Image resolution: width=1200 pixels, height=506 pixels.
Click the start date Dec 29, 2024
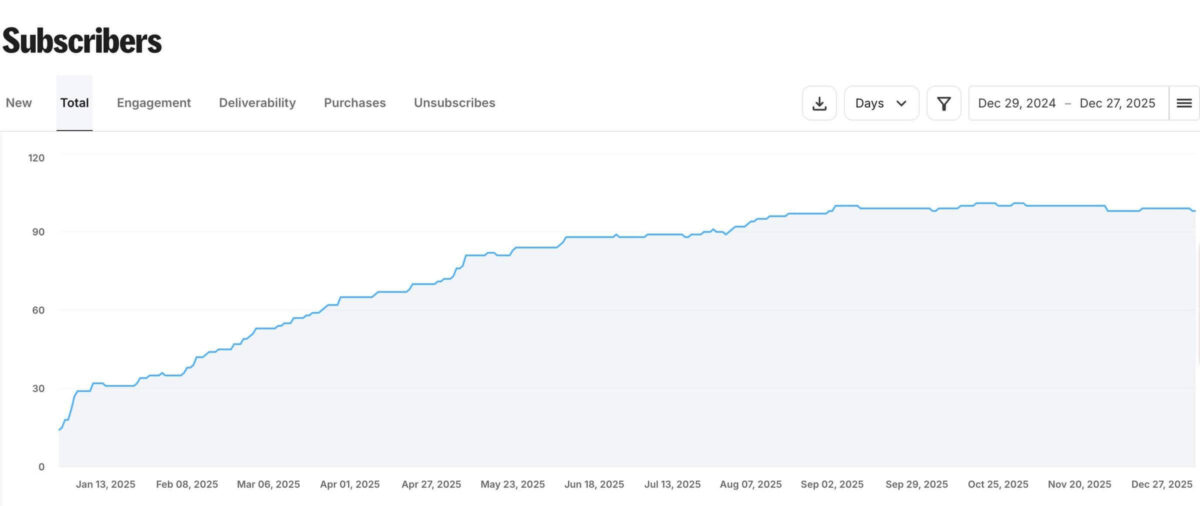(1016, 103)
